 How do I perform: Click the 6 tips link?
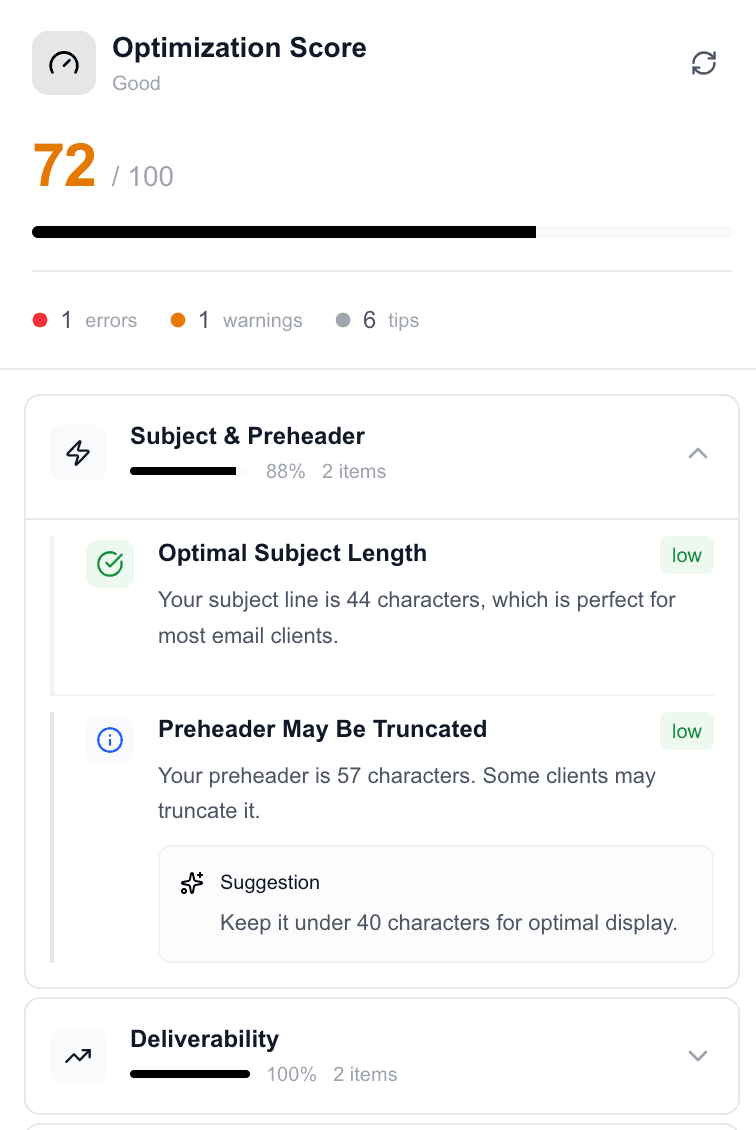pos(390,320)
